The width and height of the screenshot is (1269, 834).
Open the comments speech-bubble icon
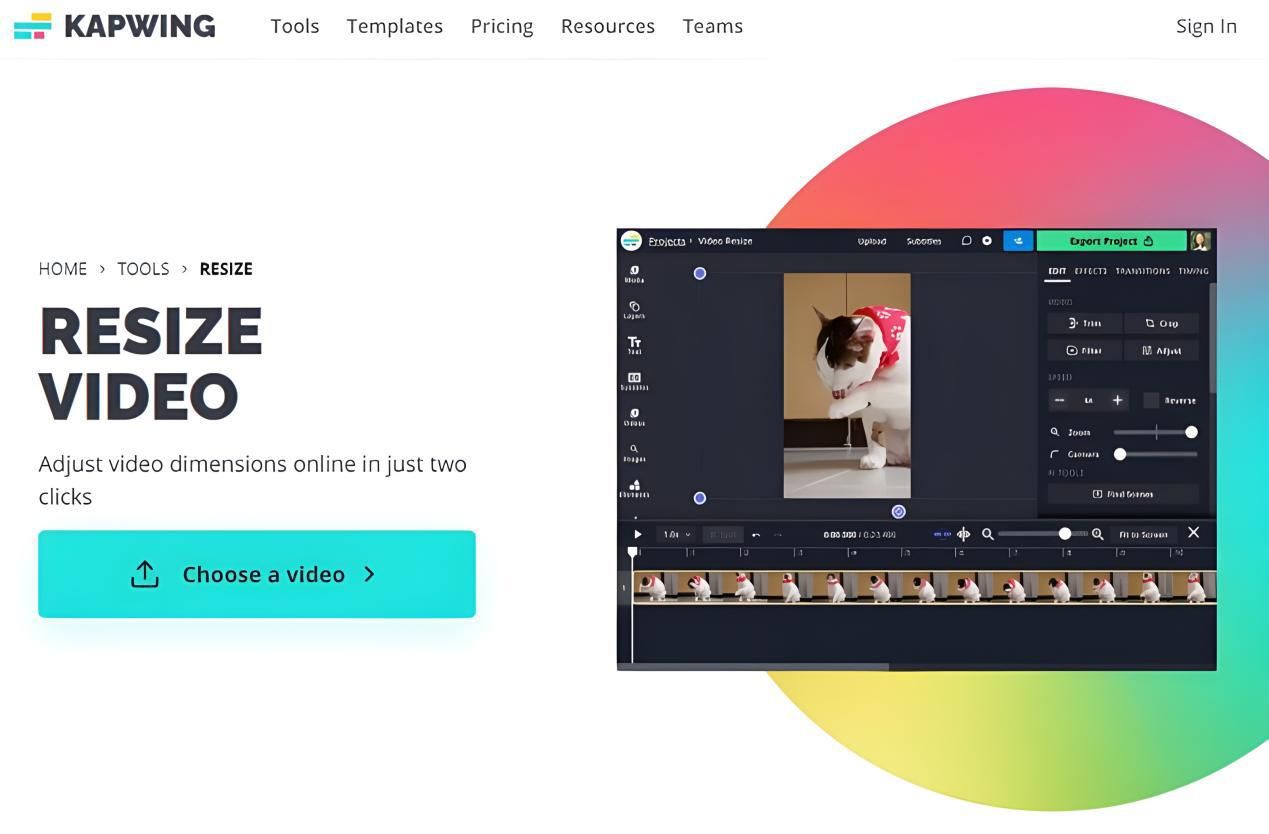point(966,241)
